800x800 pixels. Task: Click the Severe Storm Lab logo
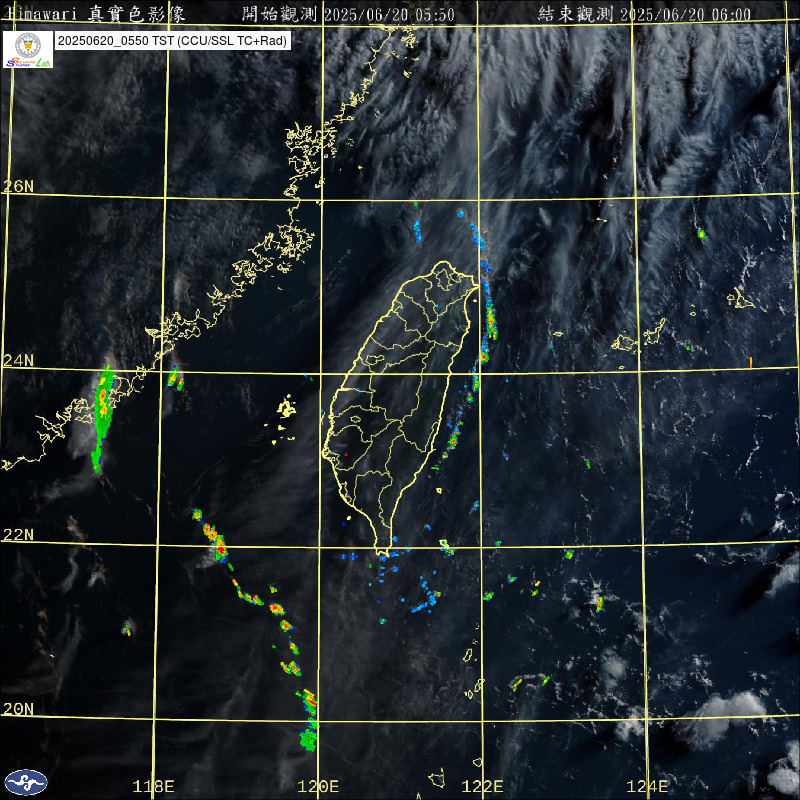[x=28, y=49]
